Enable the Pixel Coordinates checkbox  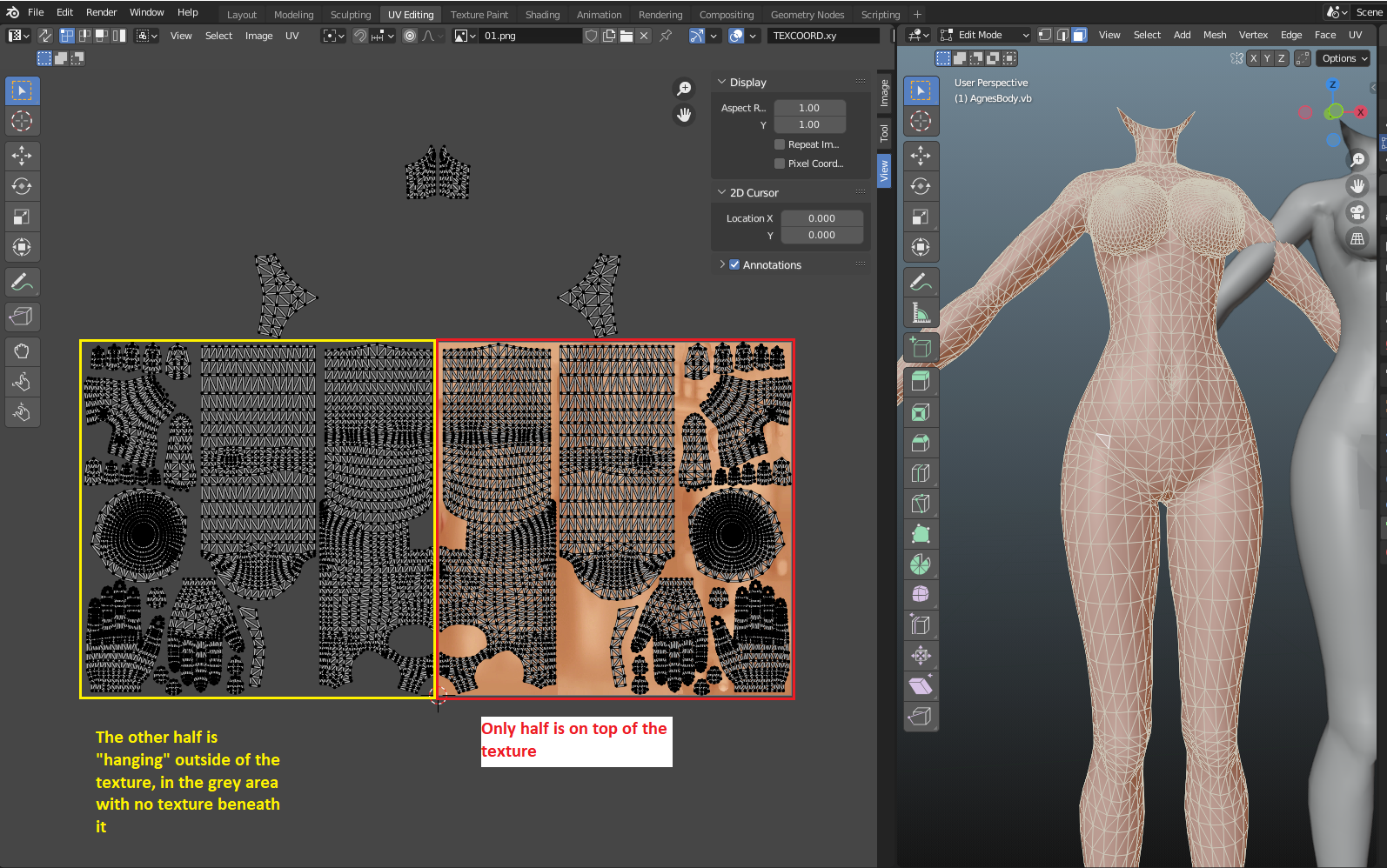[780, 164]
